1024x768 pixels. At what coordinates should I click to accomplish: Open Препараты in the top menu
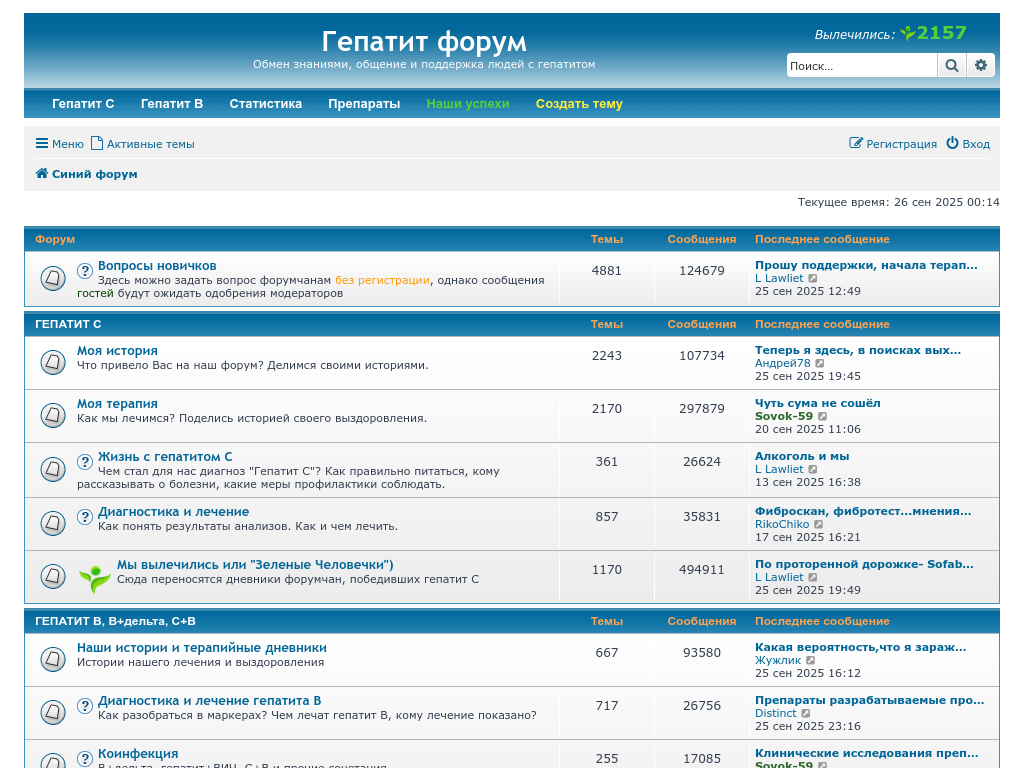(364, 104)
